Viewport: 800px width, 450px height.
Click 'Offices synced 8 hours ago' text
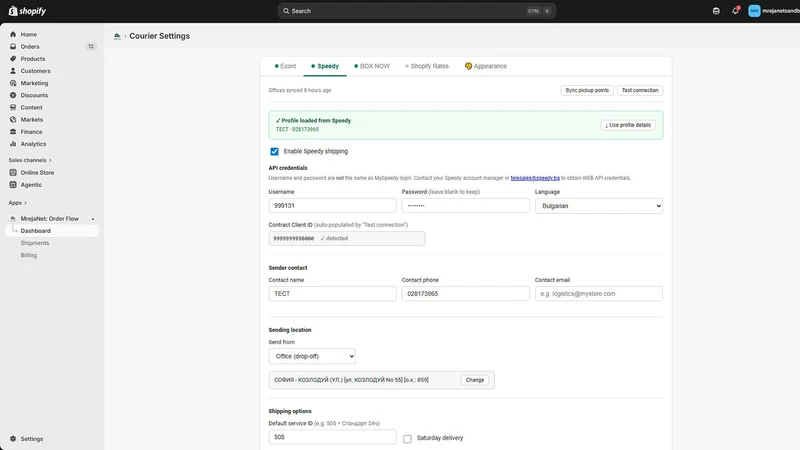(x=300, y=90)
